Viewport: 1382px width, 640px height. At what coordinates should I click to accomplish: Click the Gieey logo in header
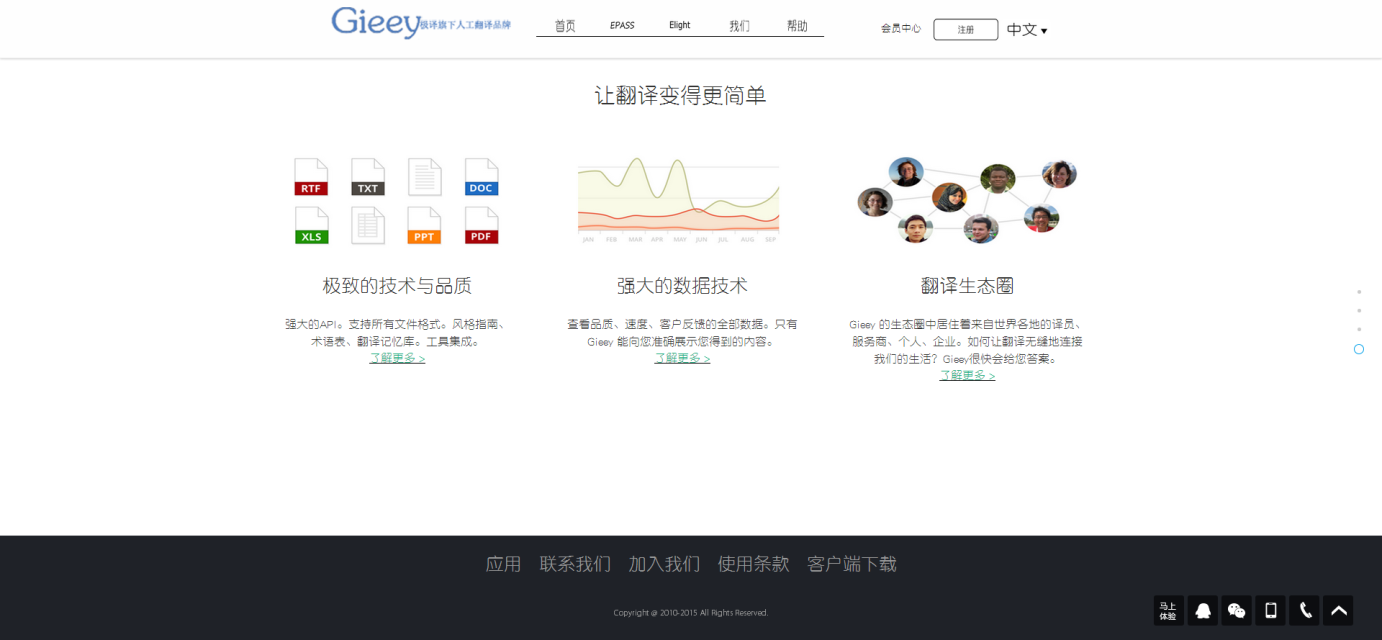(376, 22)
